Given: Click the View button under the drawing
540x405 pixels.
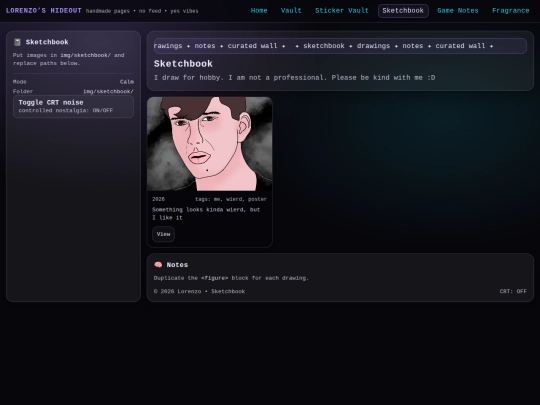Looking at the screenshot, I should click(163, 234).
